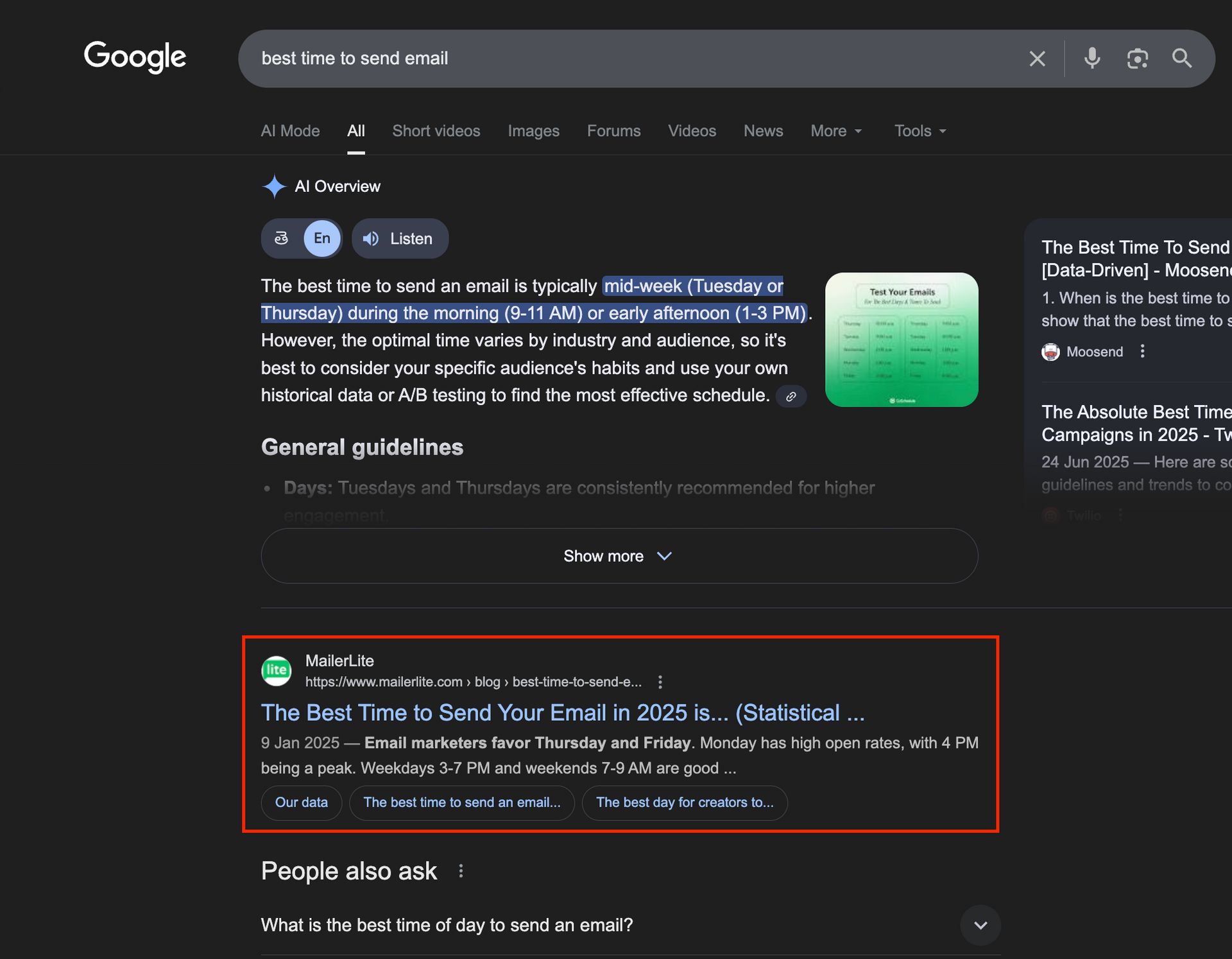
Task: Open the AI Mode tab
Action: click(290, 131)
